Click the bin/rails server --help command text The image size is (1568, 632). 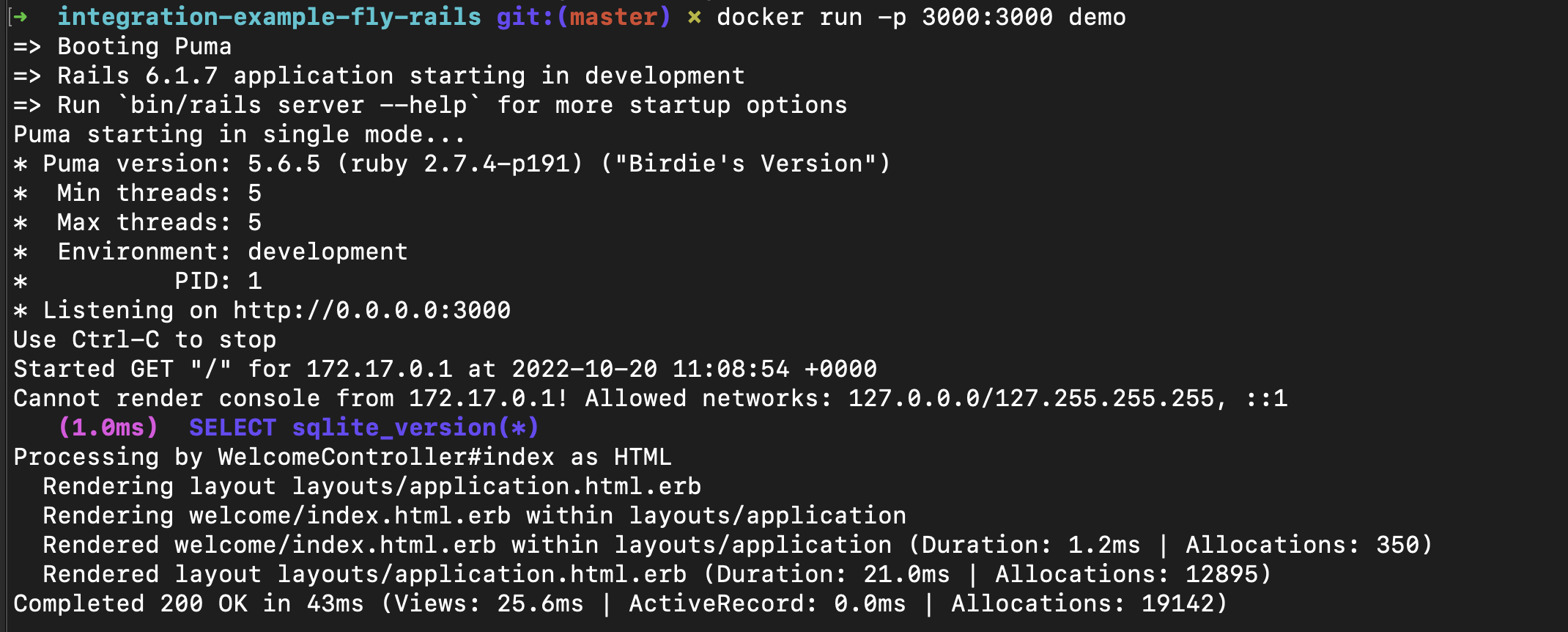coord(298,105)
